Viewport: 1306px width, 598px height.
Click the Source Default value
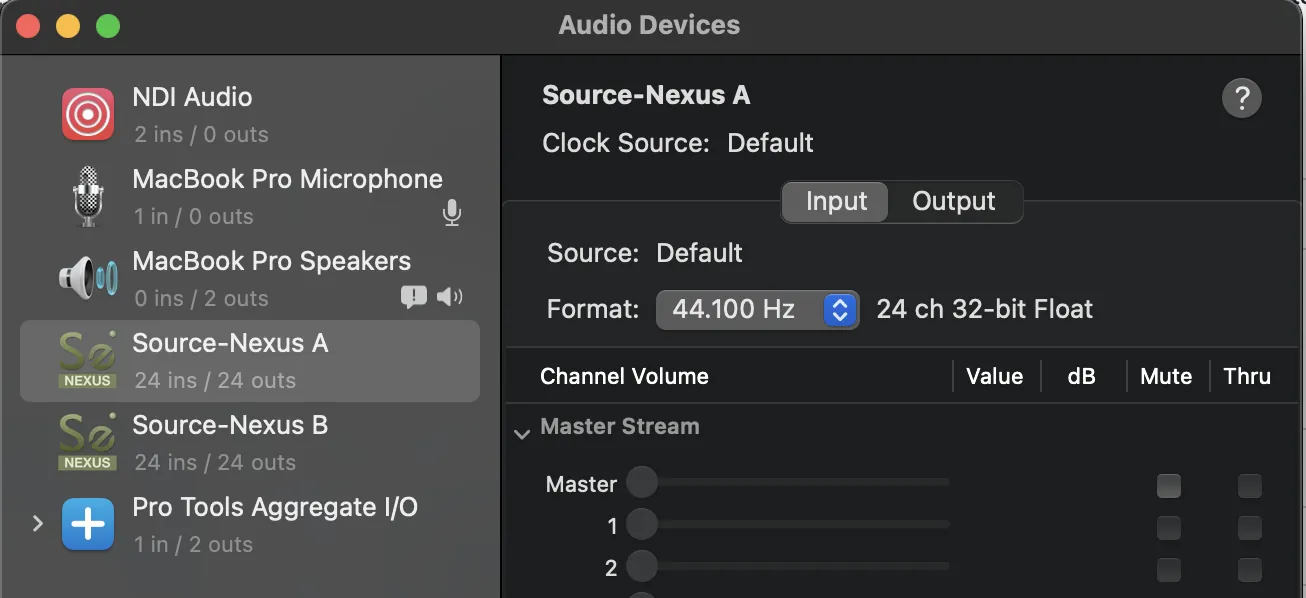(x=699, y=252)
